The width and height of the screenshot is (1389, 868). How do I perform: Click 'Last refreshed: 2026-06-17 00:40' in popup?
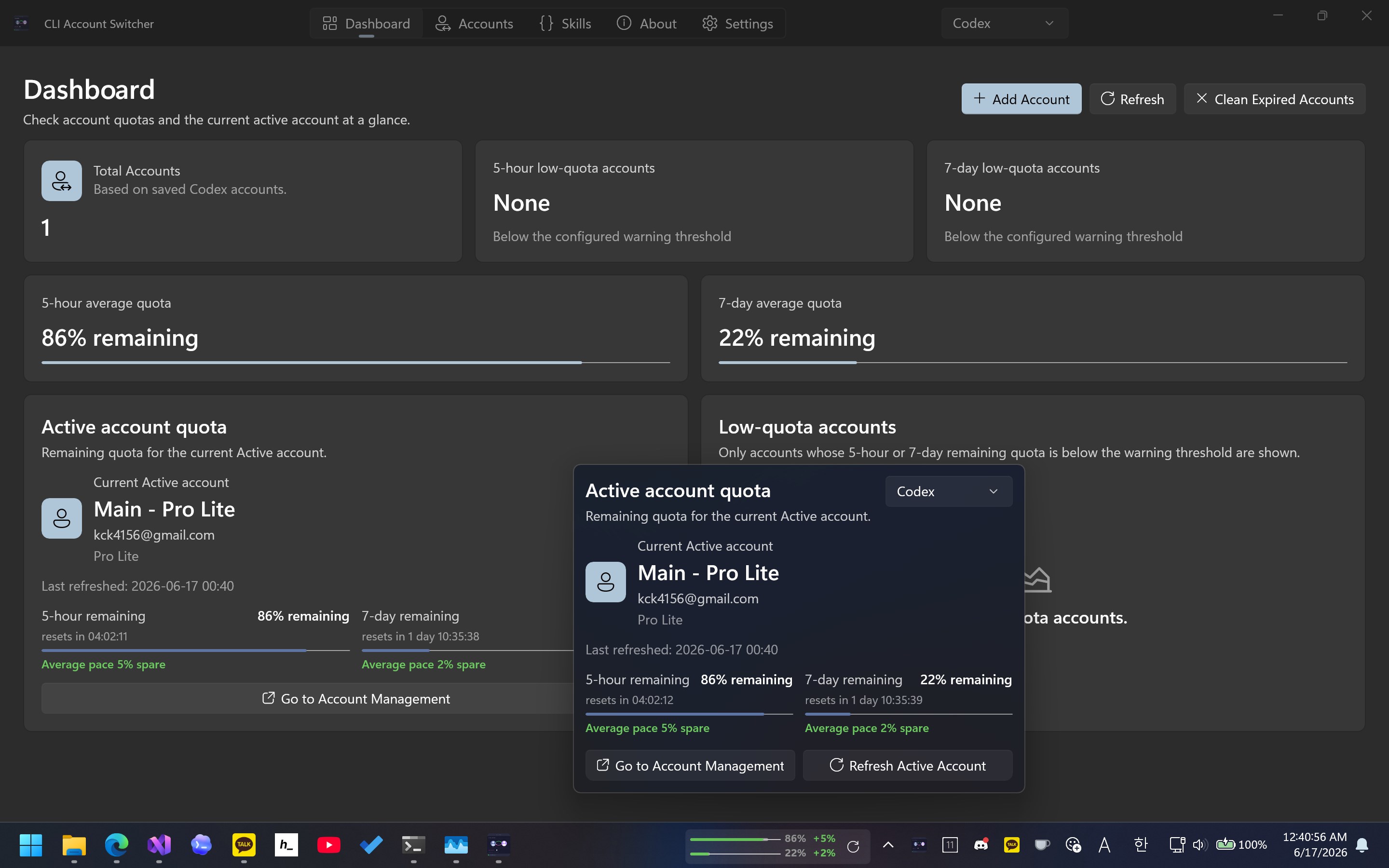click(x=681, y=649)
